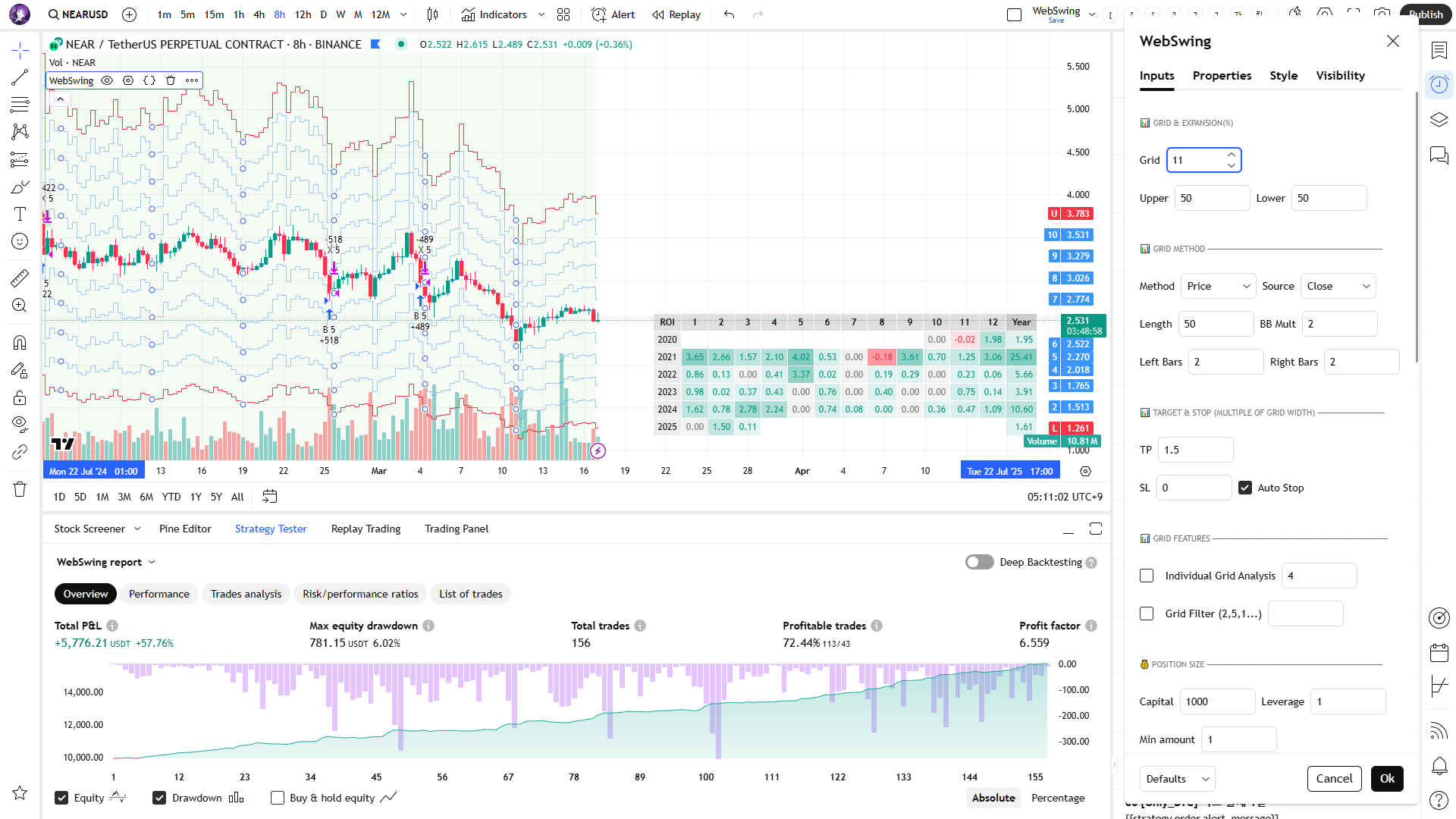
Task: Open the Alert creation icon
Action: pyautogui.click(x=613, y=14)
